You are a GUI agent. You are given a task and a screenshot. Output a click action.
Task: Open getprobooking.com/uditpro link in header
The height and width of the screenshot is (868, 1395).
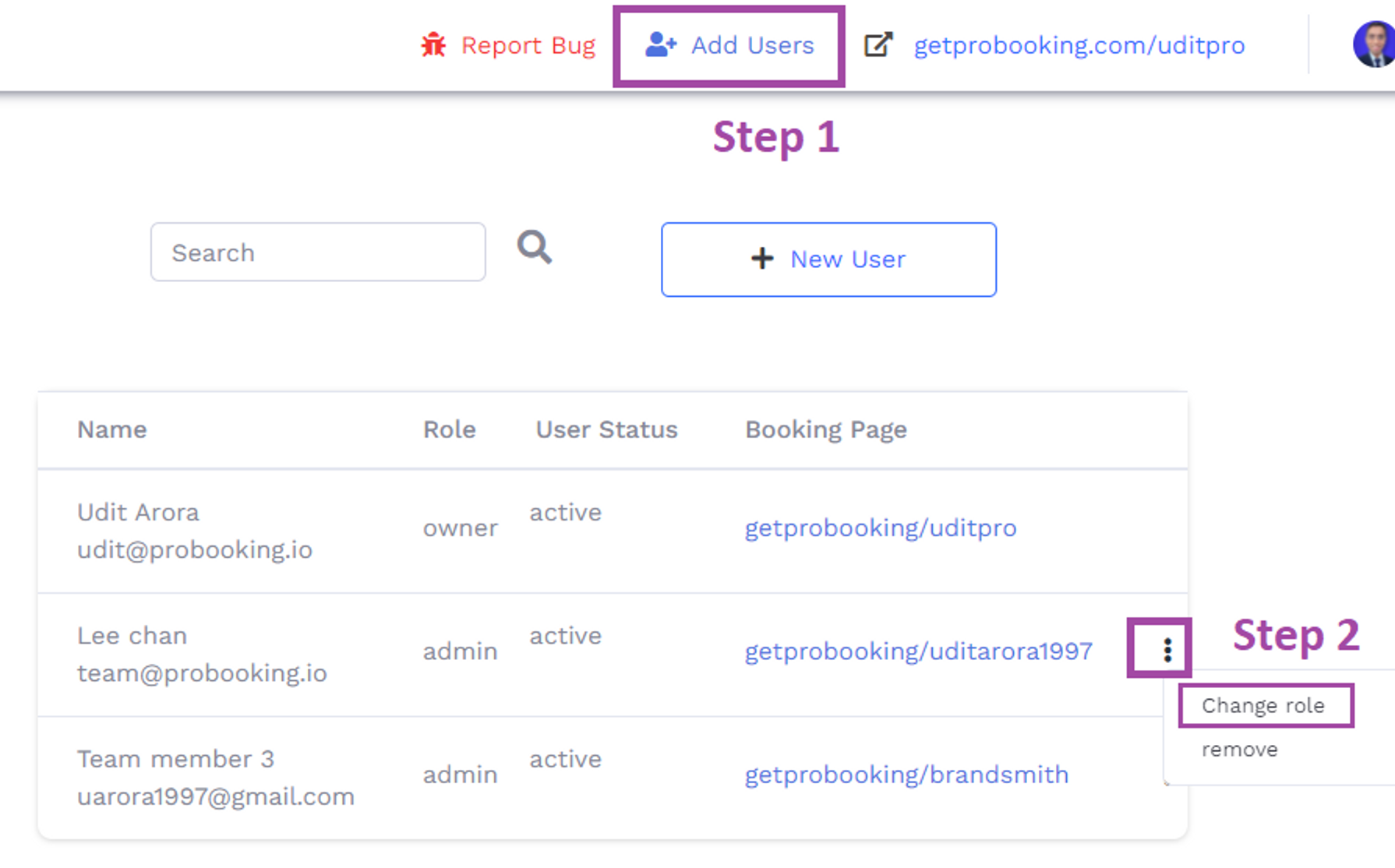tap(1079, 45)
